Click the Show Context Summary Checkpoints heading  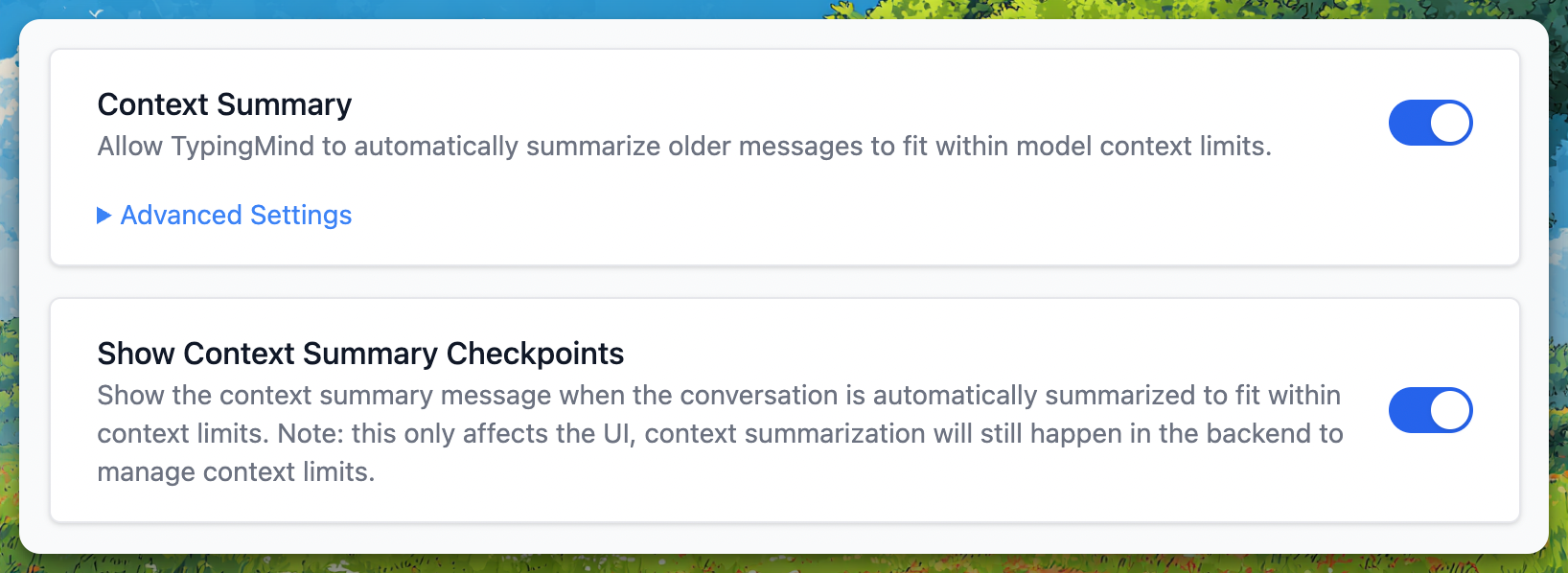[x=360, y=354]
